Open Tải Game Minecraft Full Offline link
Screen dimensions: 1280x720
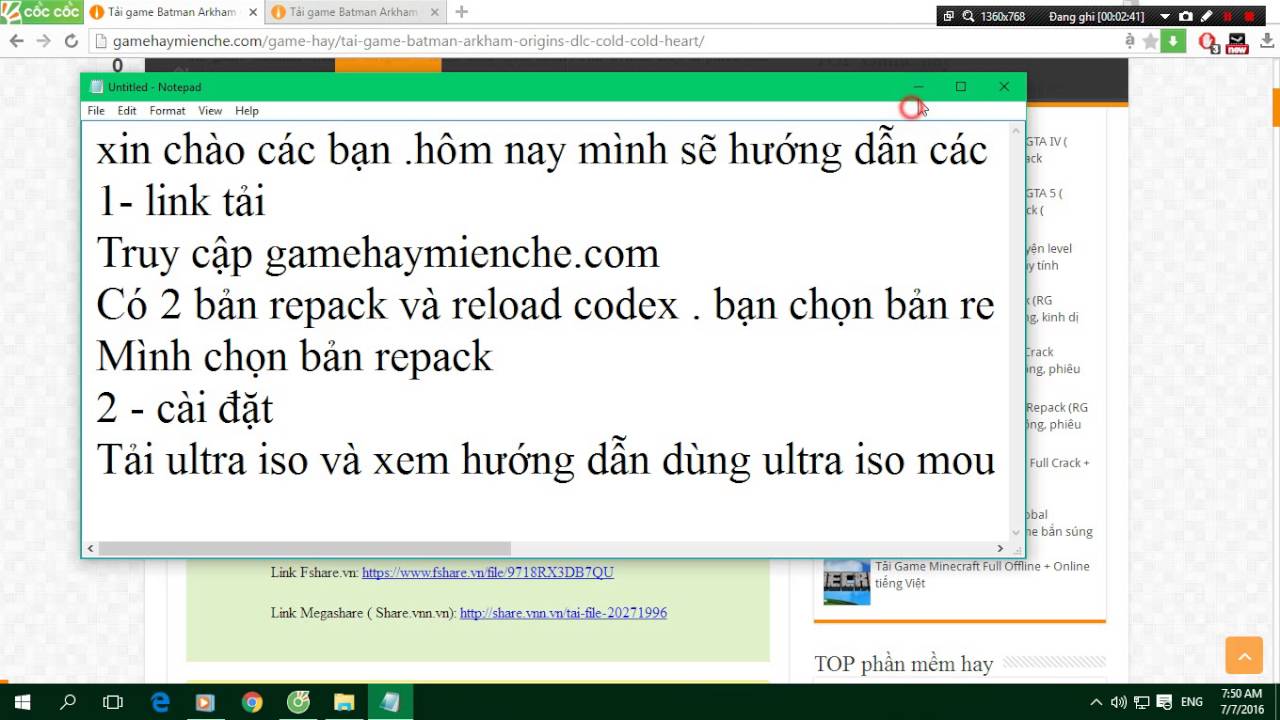(982, 574)
